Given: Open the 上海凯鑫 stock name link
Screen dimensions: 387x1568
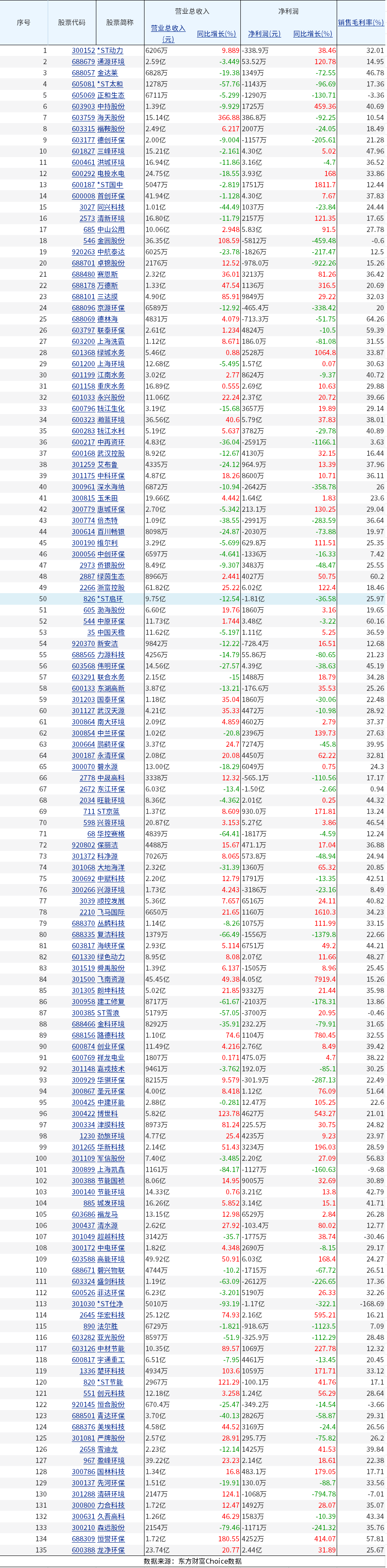Looking at the screenshot, I should (111, 1169).
